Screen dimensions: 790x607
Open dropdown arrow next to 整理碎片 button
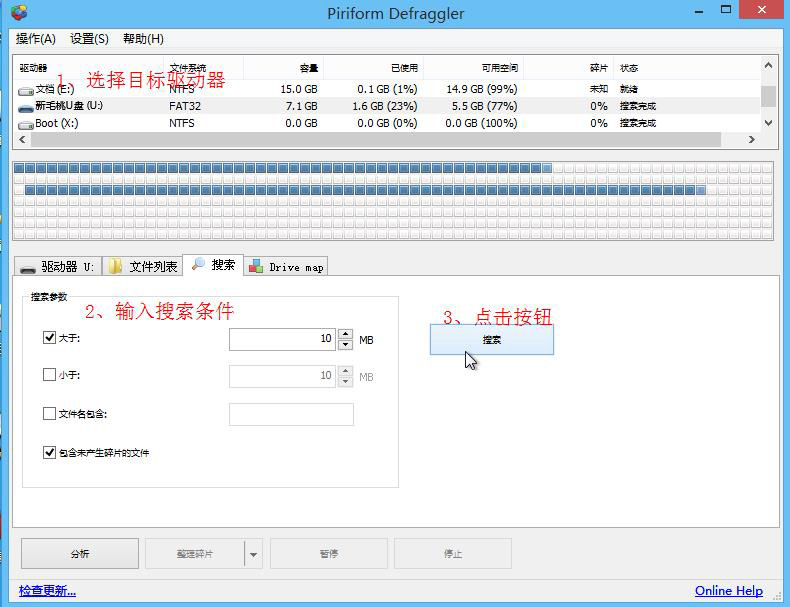[253, 554]
